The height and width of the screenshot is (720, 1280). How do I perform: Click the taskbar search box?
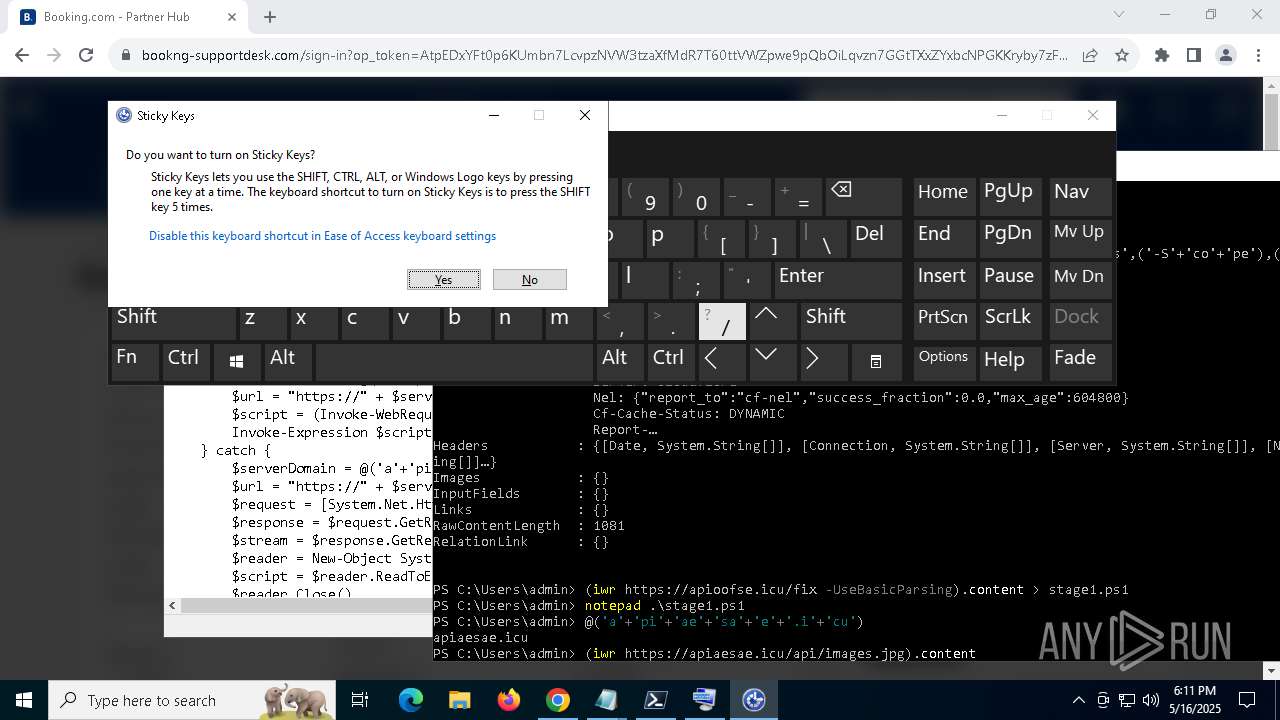tap(192, 700)
